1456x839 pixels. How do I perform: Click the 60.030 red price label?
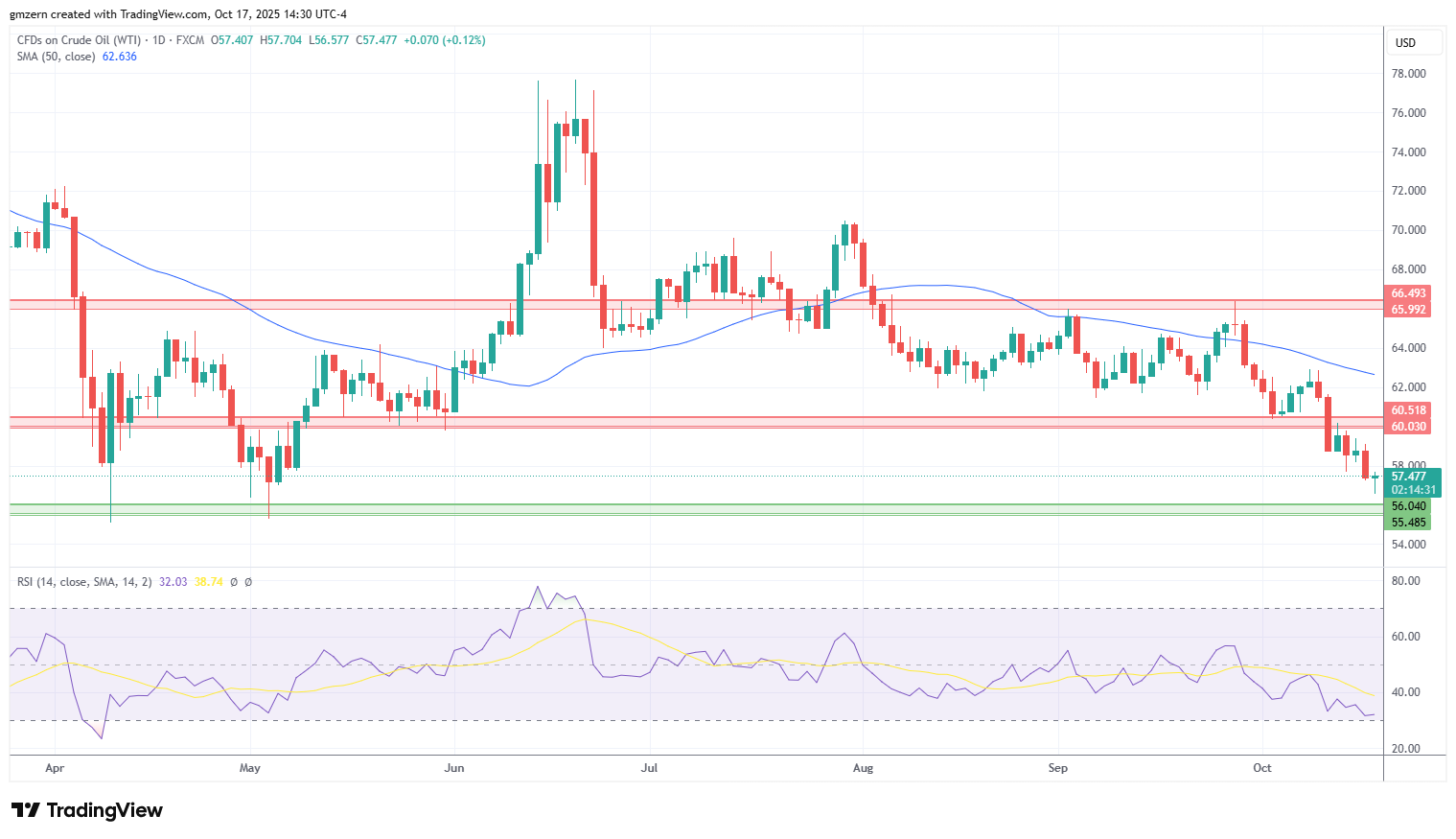(x=1408, y=427)
